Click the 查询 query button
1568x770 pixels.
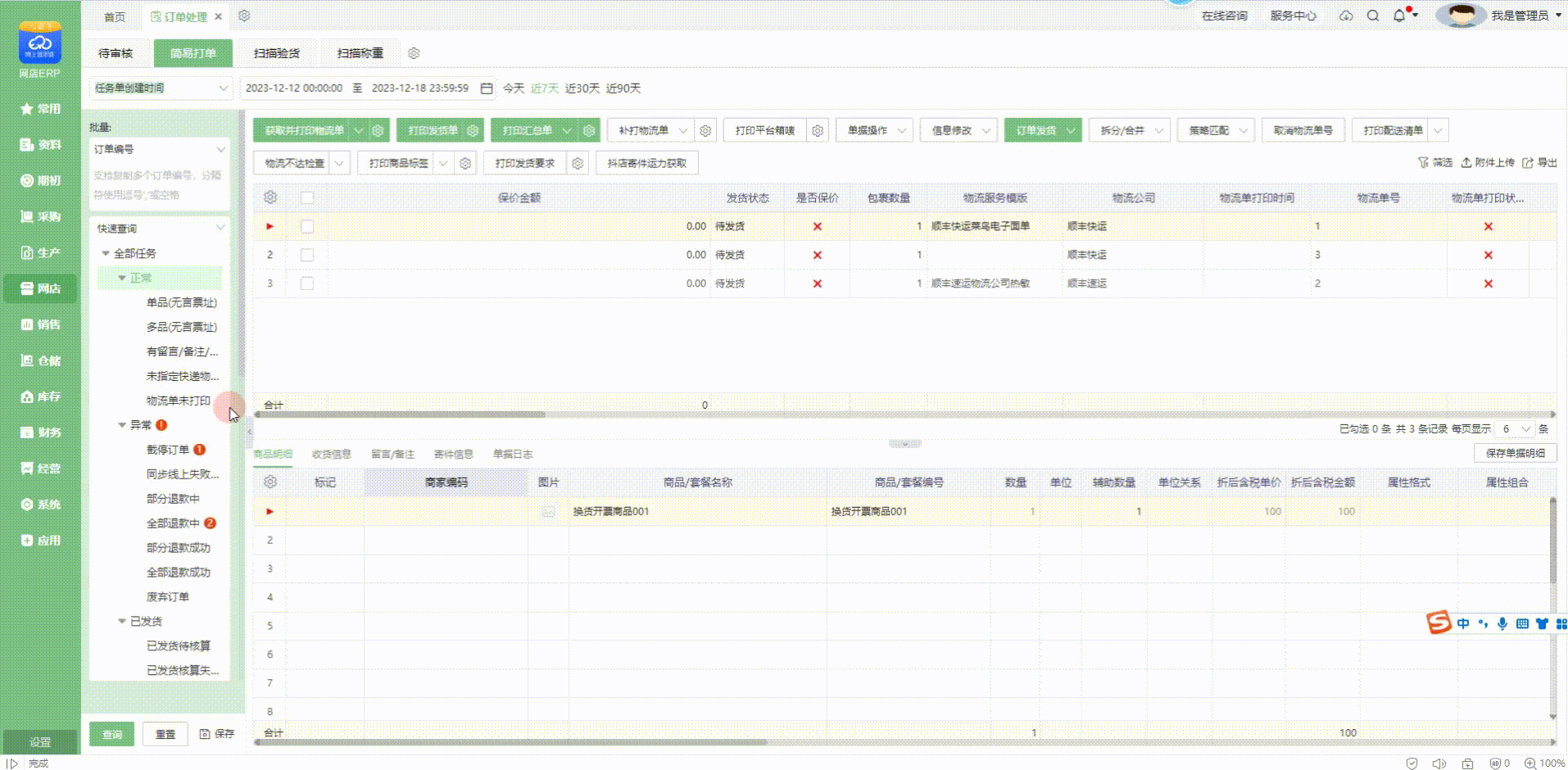pos(112,734)
